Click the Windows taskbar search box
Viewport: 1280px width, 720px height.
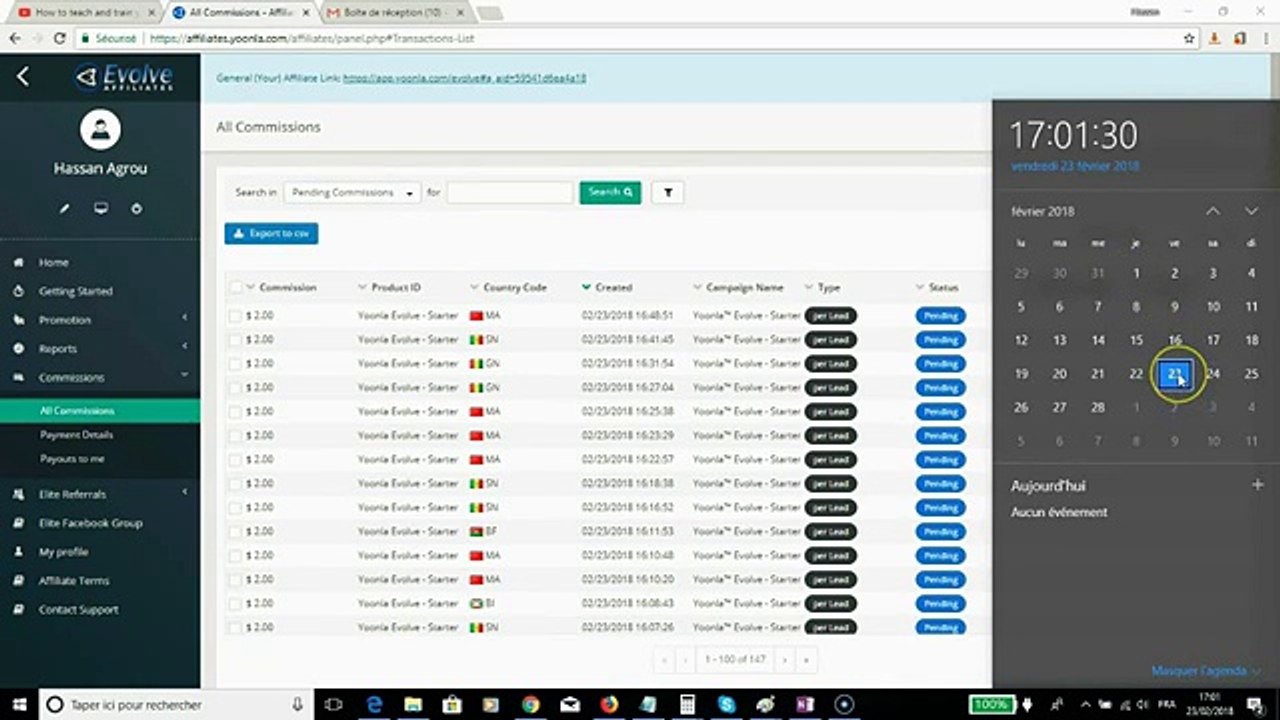[177, 704]
